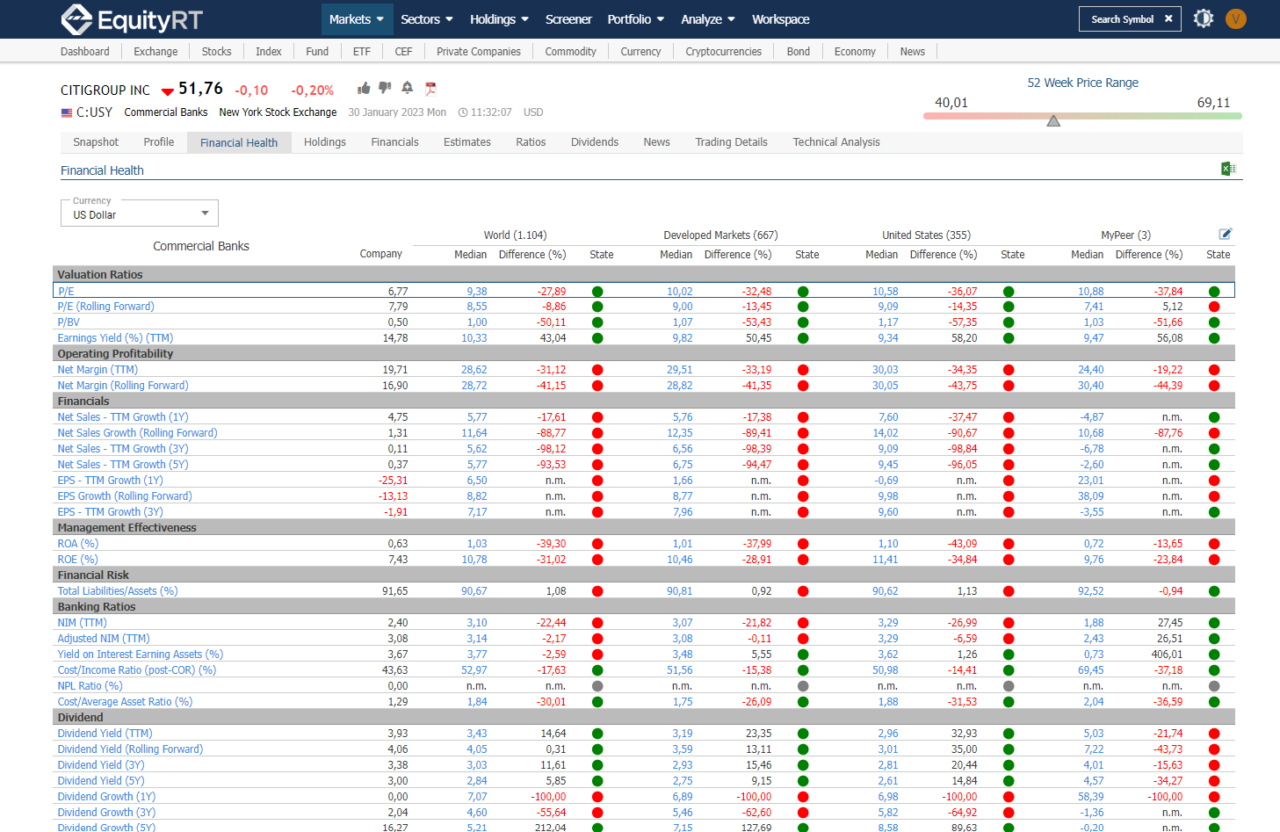Image resolution: width=1280 pixels, height=832 pixels.
Task: Export Financial Health to Excel
Action: [x=1228, y=169]
